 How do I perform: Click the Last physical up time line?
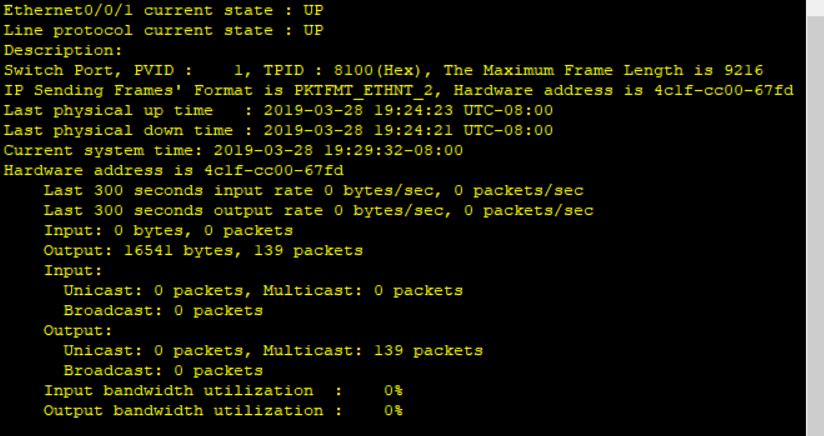click(x=278, y=111)
